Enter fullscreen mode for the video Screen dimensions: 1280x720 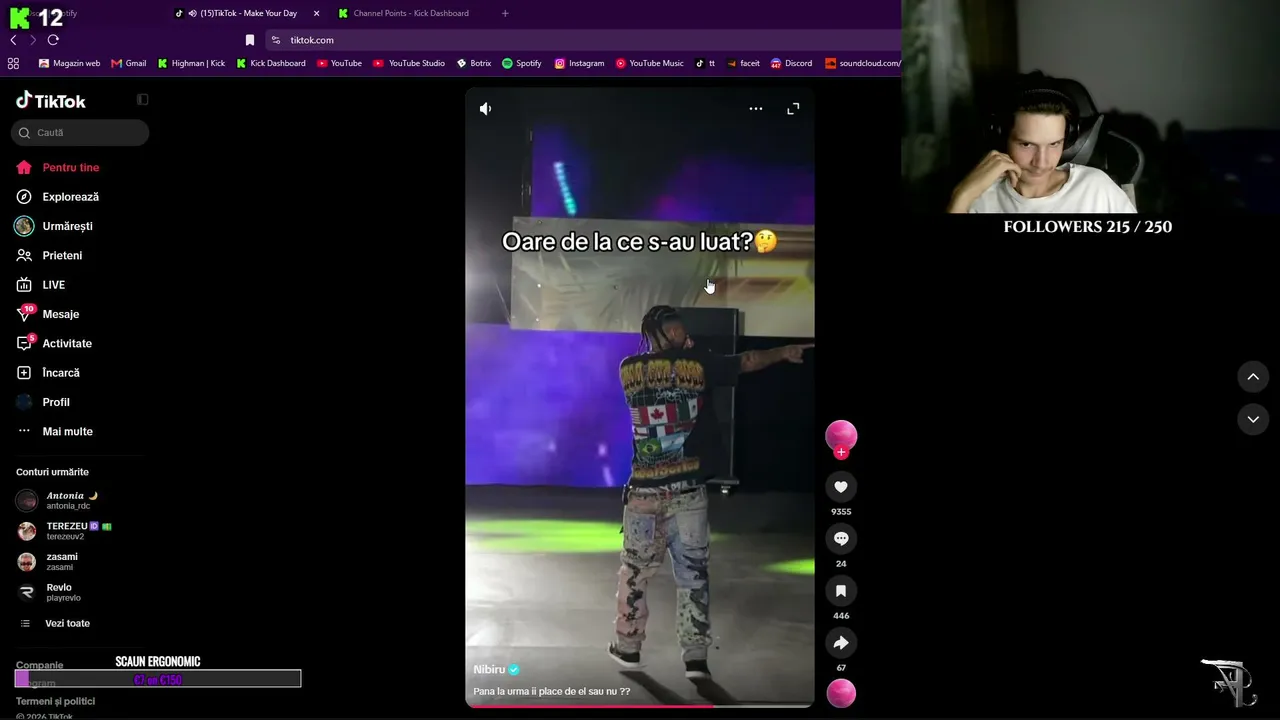793,109
